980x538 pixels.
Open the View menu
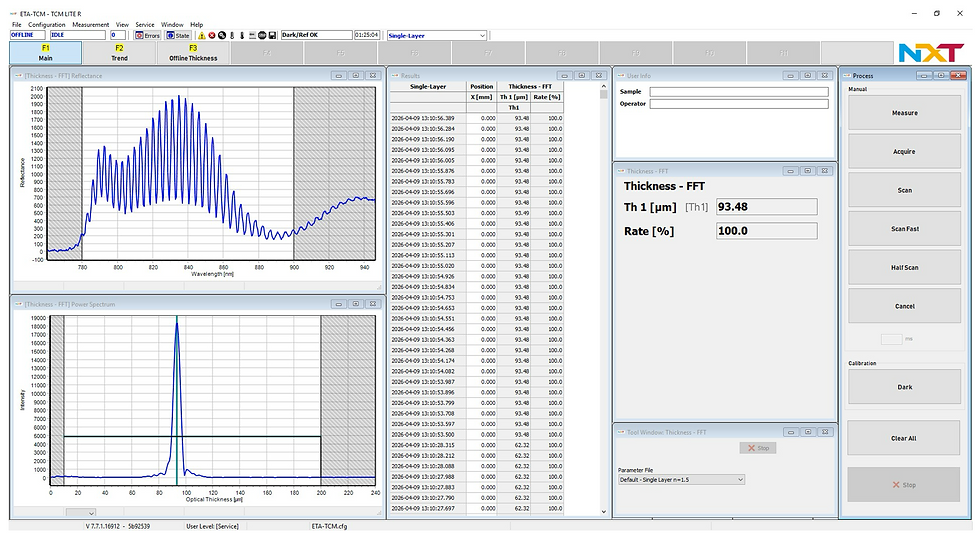coord(122,25)
